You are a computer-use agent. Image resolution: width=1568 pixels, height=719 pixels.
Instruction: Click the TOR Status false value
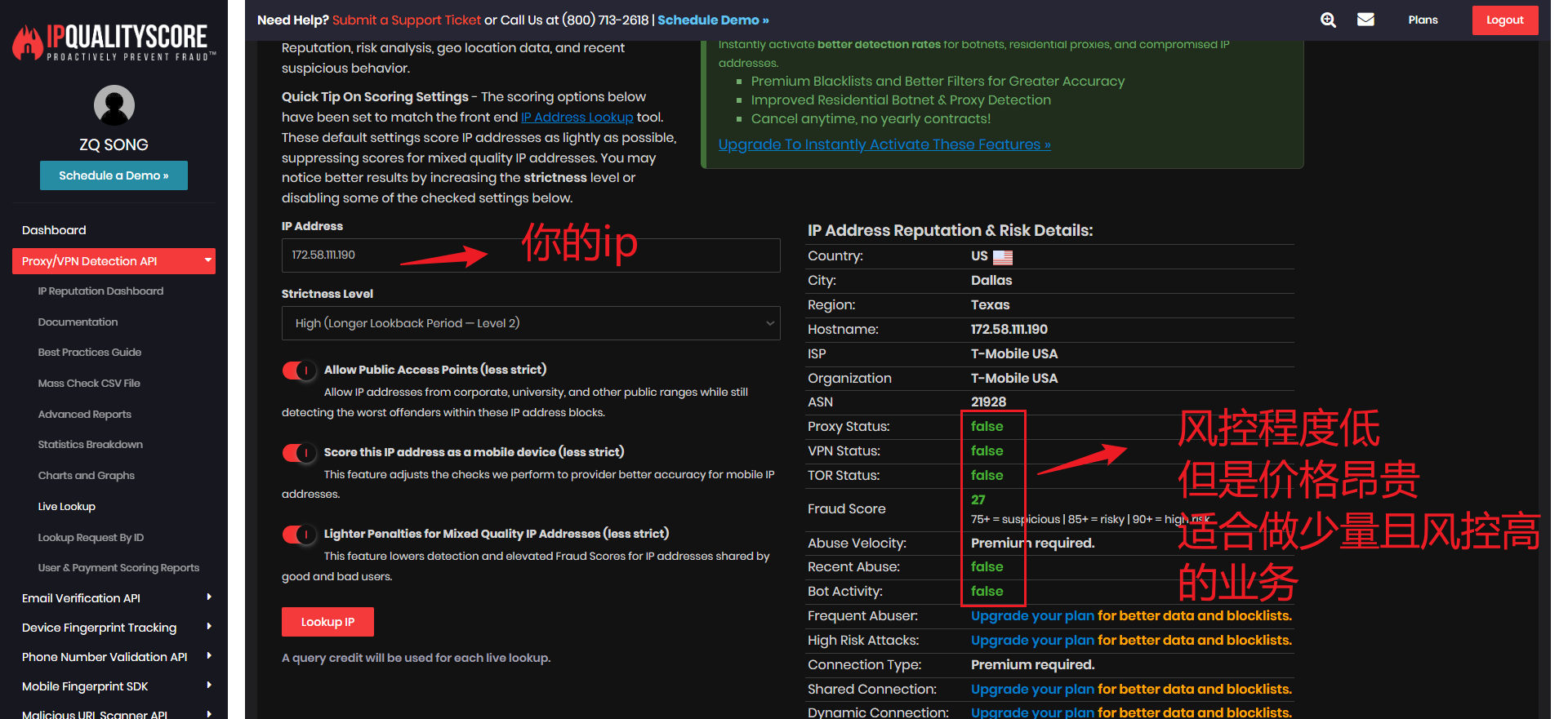pos(987,476)
